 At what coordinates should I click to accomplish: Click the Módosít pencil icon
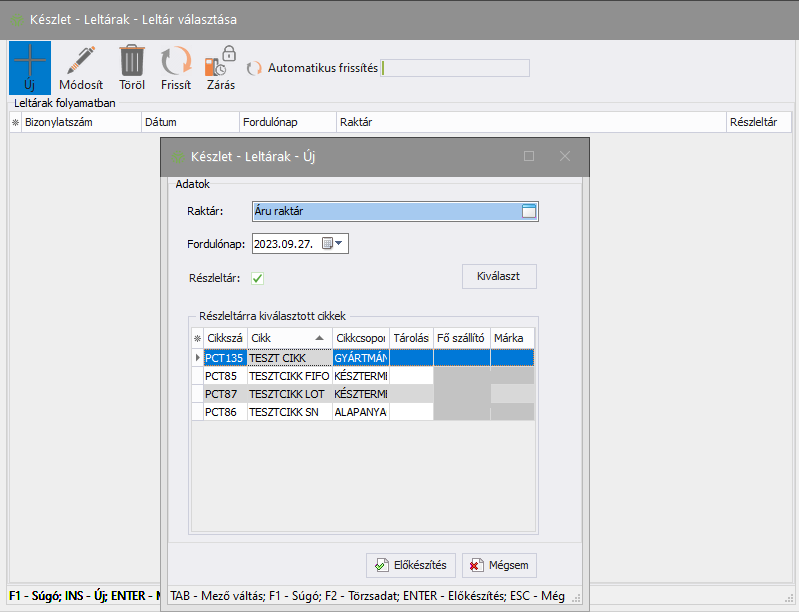[81, 60]
